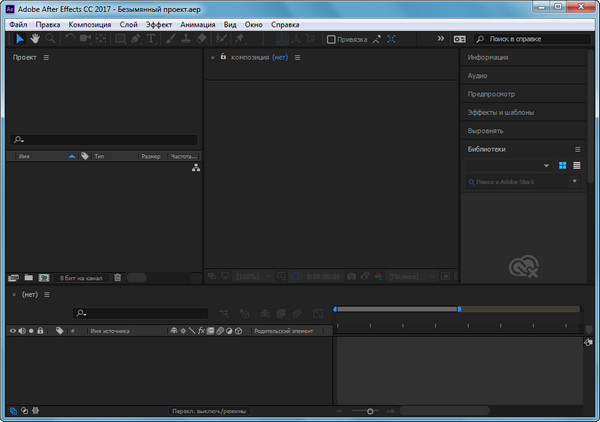
Task: Click the 8 бит на канал button
Action: [x=80, y=277]
